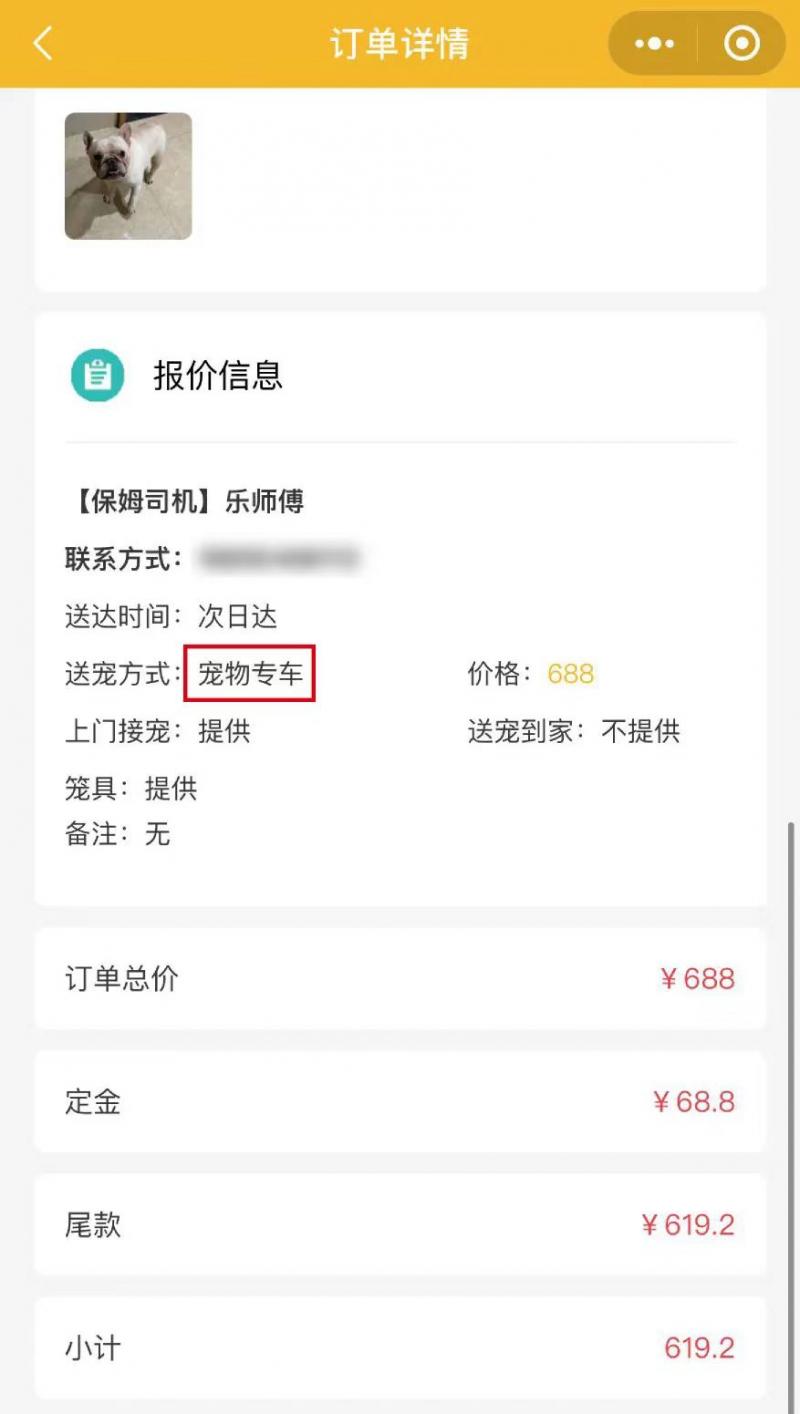
Task: Select the 尾款 ¥619.2 row
Action: (x=400, y=1225)
